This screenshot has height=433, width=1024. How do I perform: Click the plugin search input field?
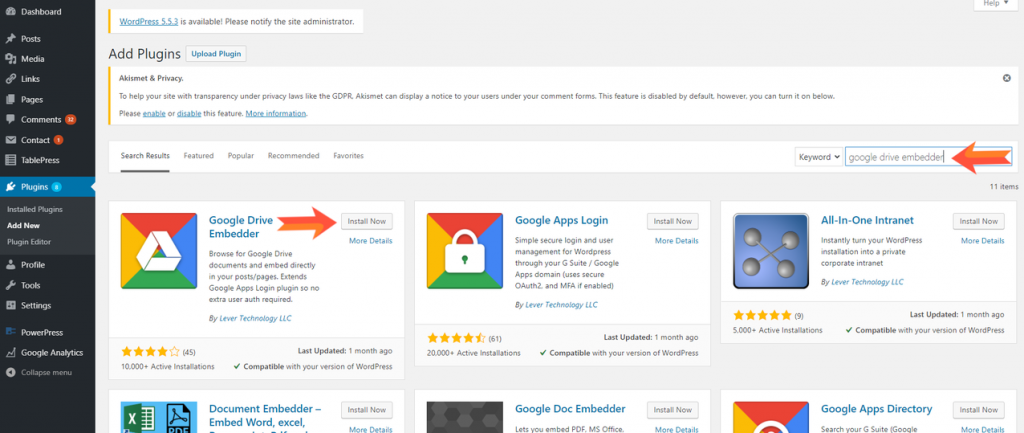pyautogui.click(x=927, y=157)
